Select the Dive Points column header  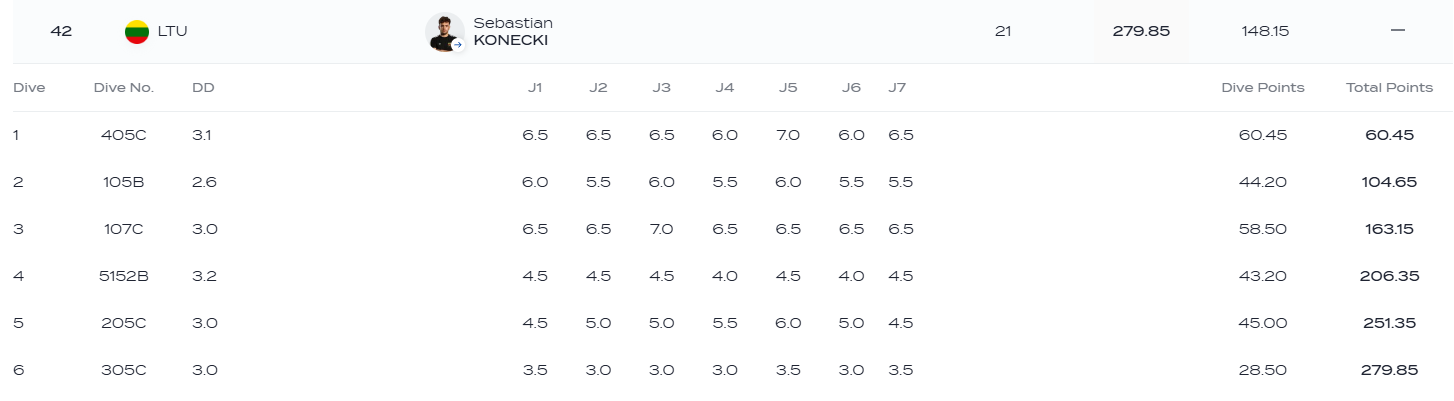(1262, 88)
